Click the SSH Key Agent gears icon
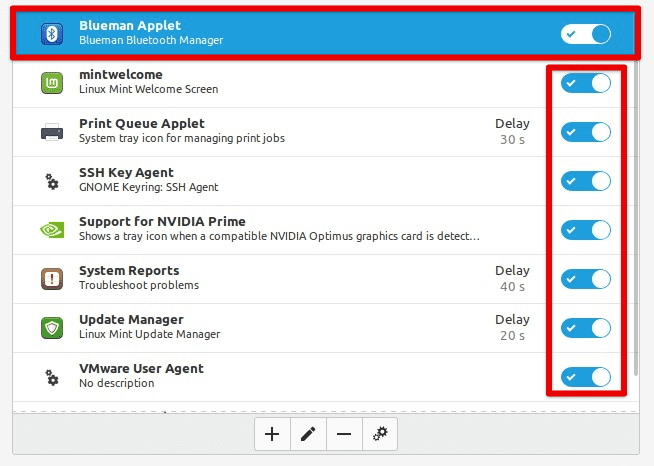 pyautogui.click(x=52, y=181)
